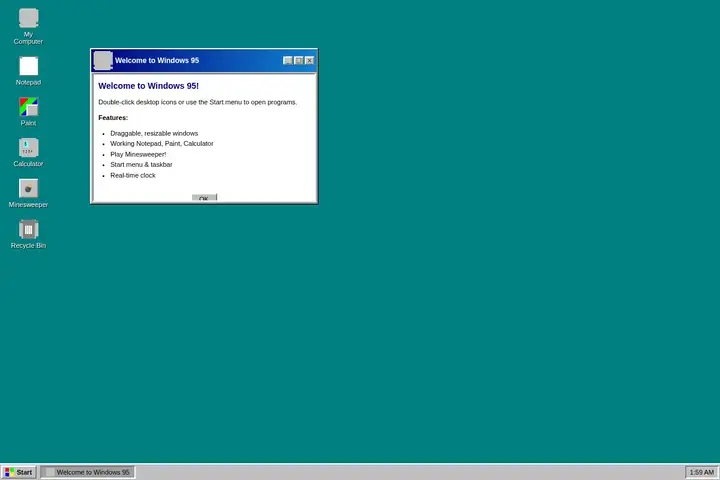Screen dimensions: 720x480
Task: Select the Notepad desktop icon
Action: pyautogui.click(x=28, y=71)
